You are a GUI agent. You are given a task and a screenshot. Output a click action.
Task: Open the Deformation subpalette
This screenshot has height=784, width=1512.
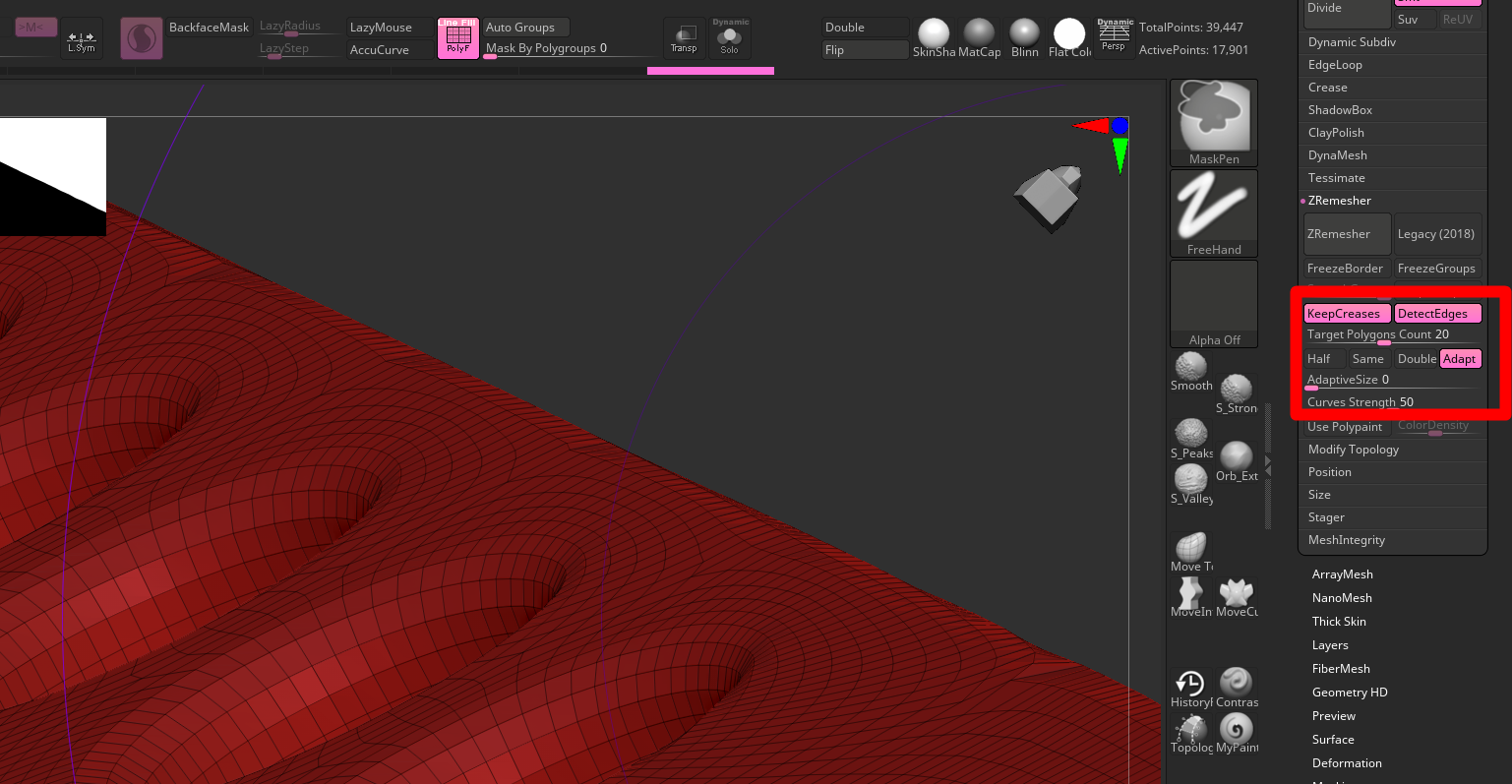coord(1347,763)
